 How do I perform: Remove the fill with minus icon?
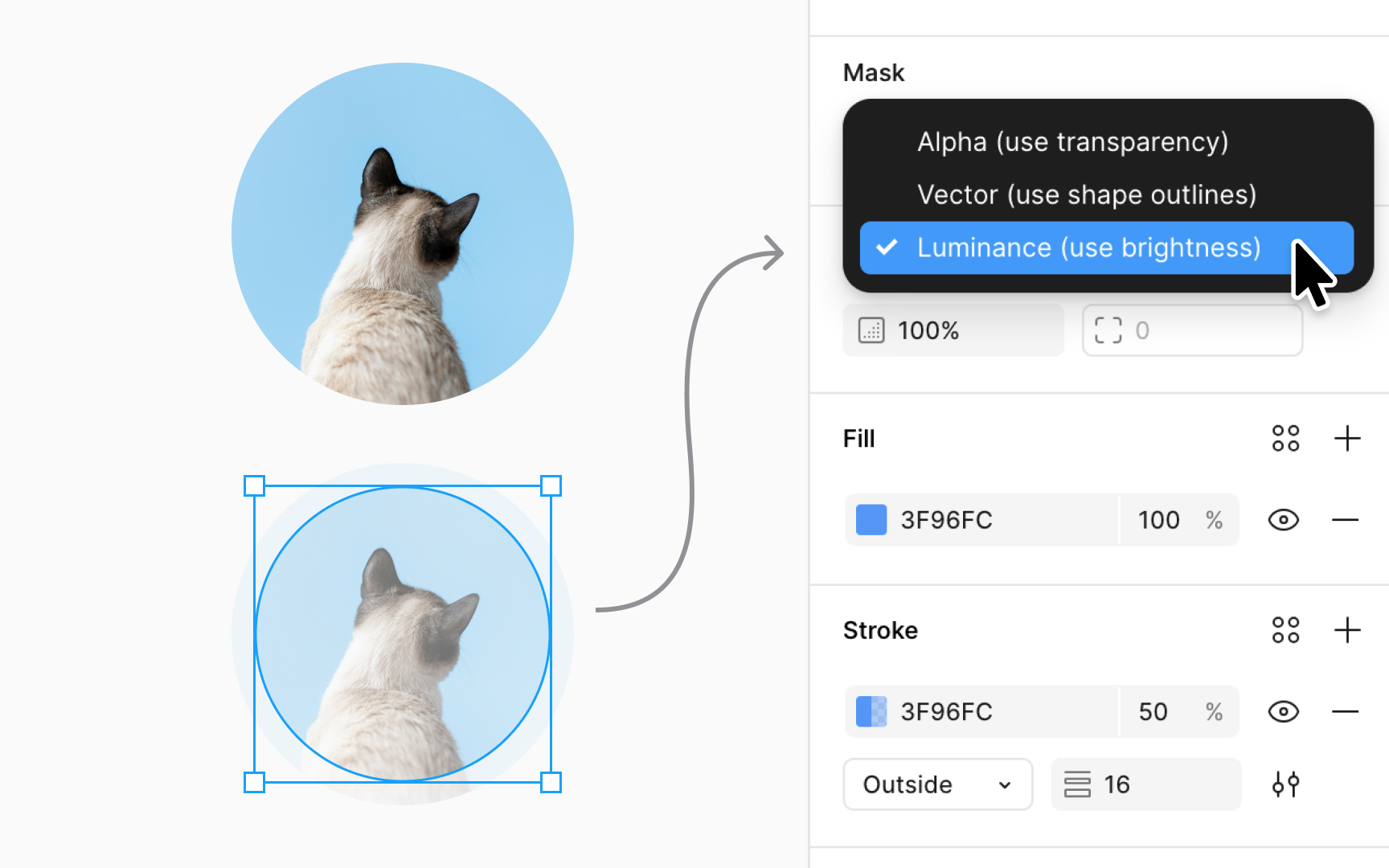coord(1345,520)
